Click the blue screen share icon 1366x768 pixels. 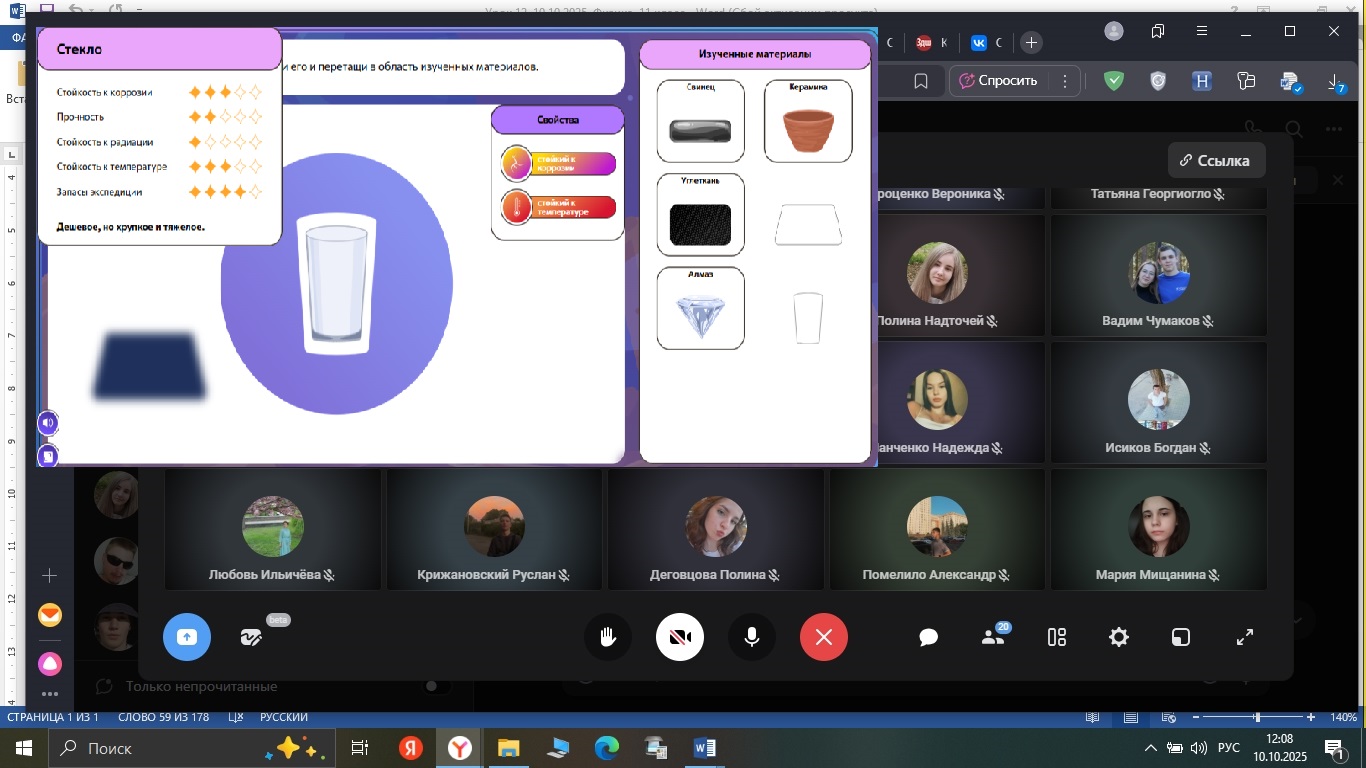point(187,637)
